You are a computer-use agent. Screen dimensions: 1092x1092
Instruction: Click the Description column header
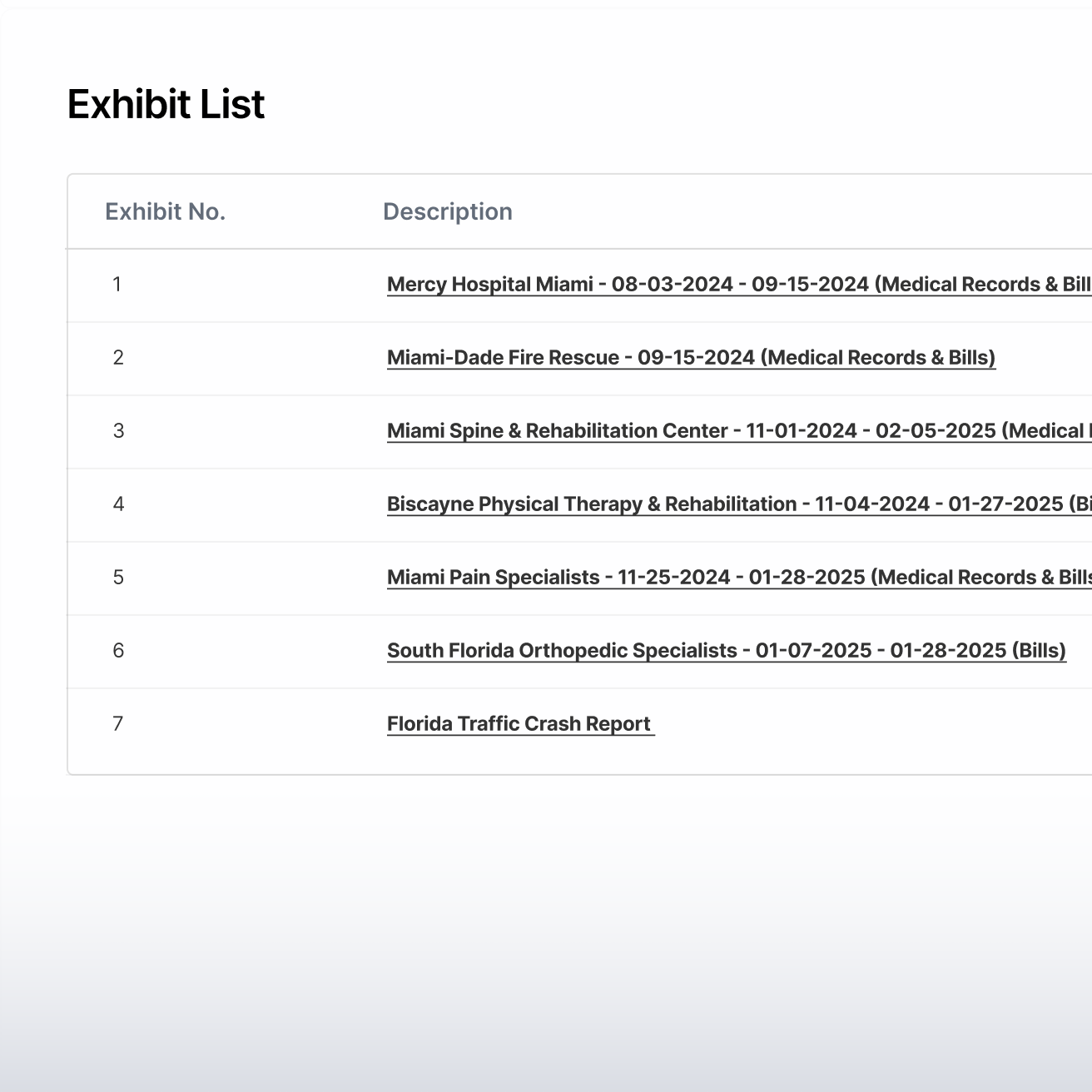click(447, 212)
